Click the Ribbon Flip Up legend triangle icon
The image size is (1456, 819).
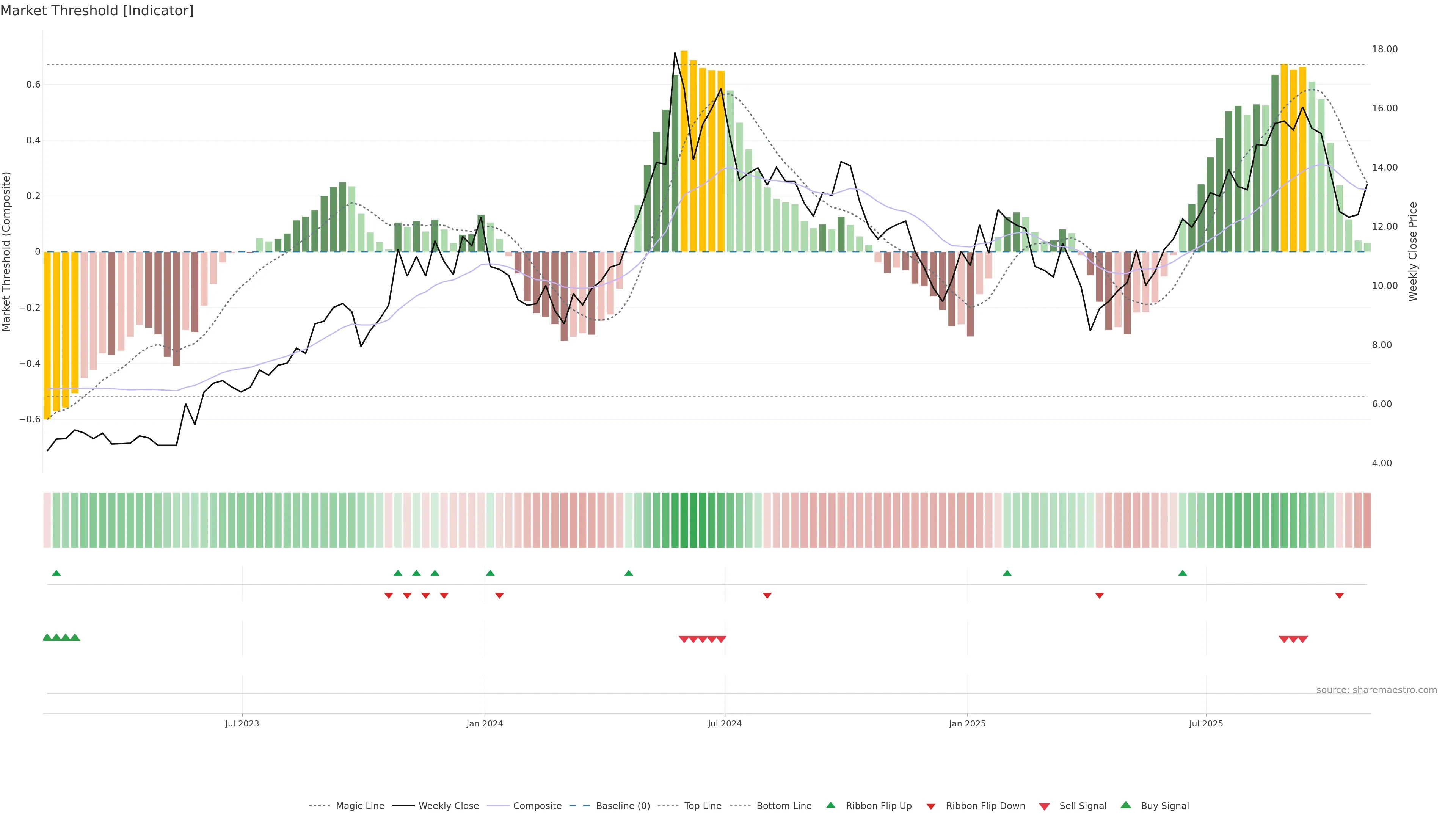[x=830, y=805]
